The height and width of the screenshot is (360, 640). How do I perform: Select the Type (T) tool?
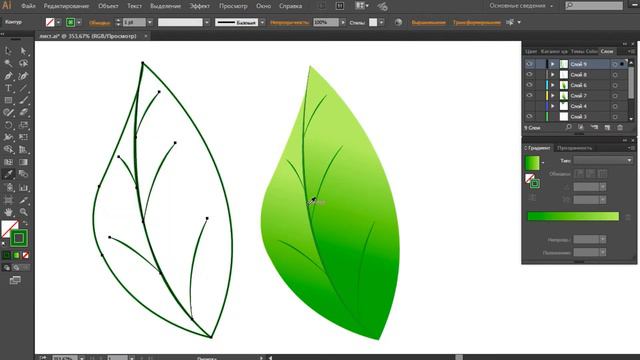[8, 88]
